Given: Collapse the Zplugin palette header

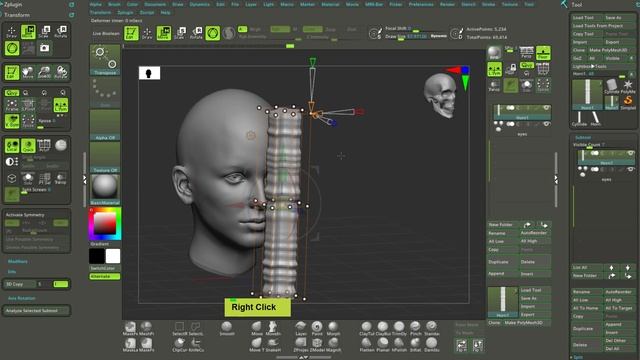Looking at the screenshot, I should point(13,4).
